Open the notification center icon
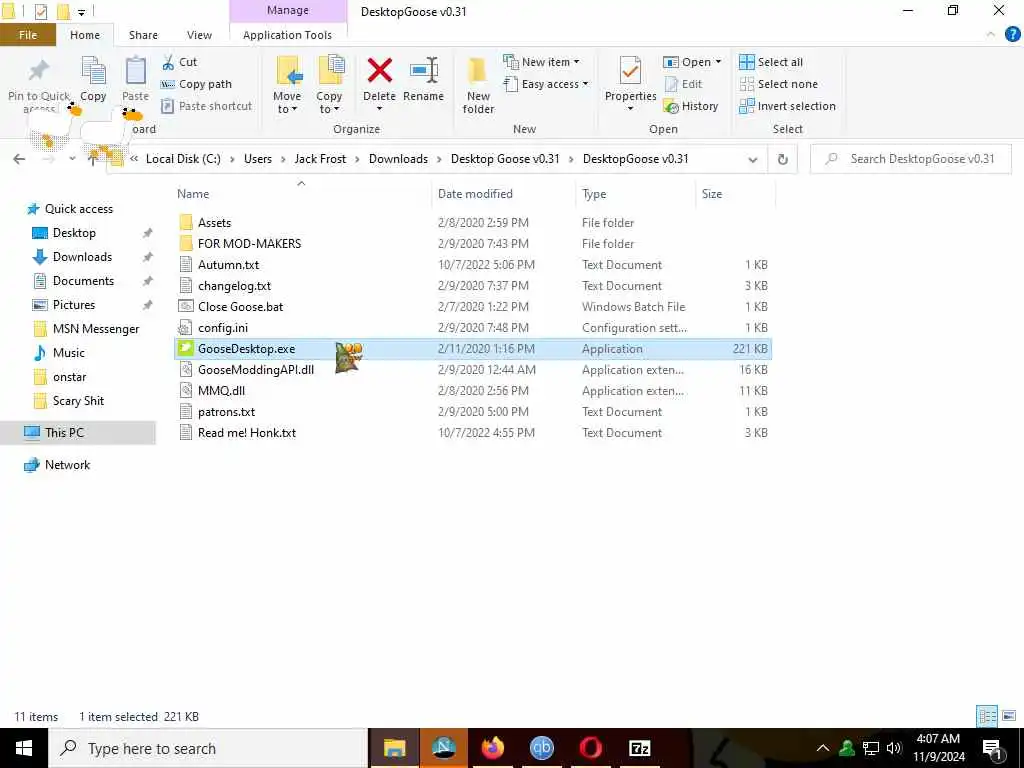Viewport: 1024px width, 768px height. pyautogui.click(x=991, y=748)
